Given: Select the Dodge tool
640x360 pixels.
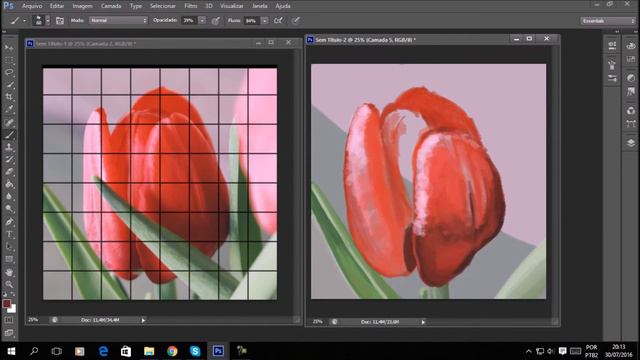Looking at the screenshot, I should [x=9, y=209].
